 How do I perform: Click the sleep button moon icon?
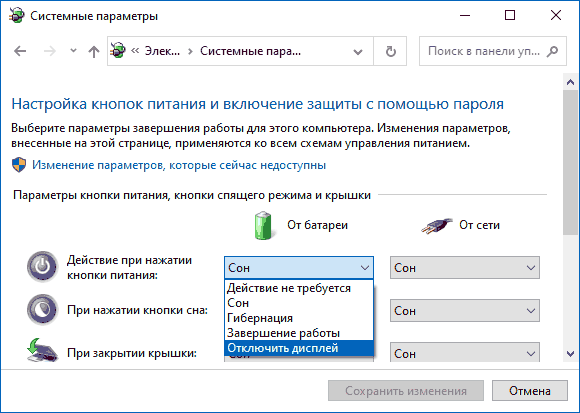[x=42, y=309]
